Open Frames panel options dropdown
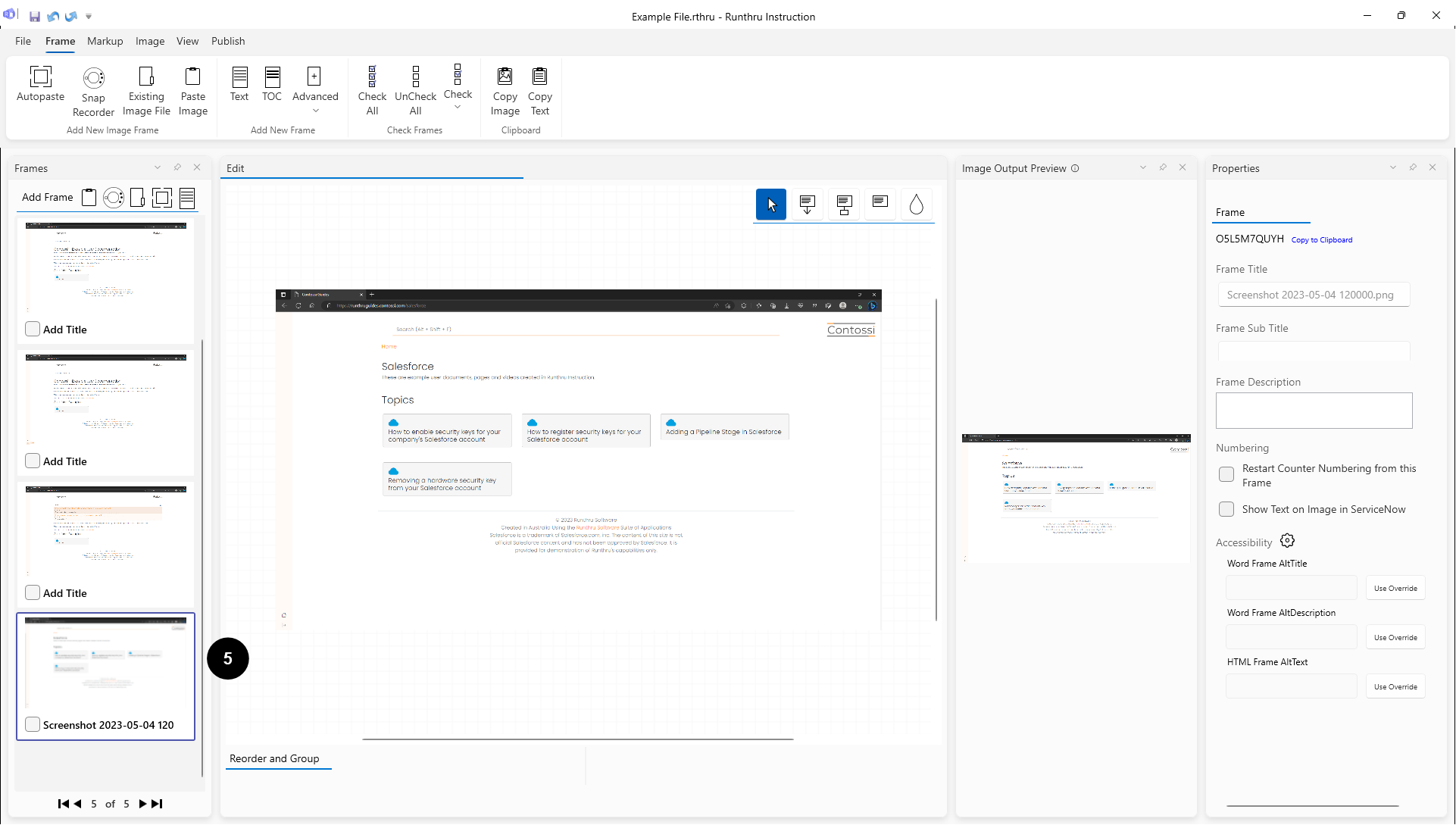The image size is (1456, 825). point(158,167)
